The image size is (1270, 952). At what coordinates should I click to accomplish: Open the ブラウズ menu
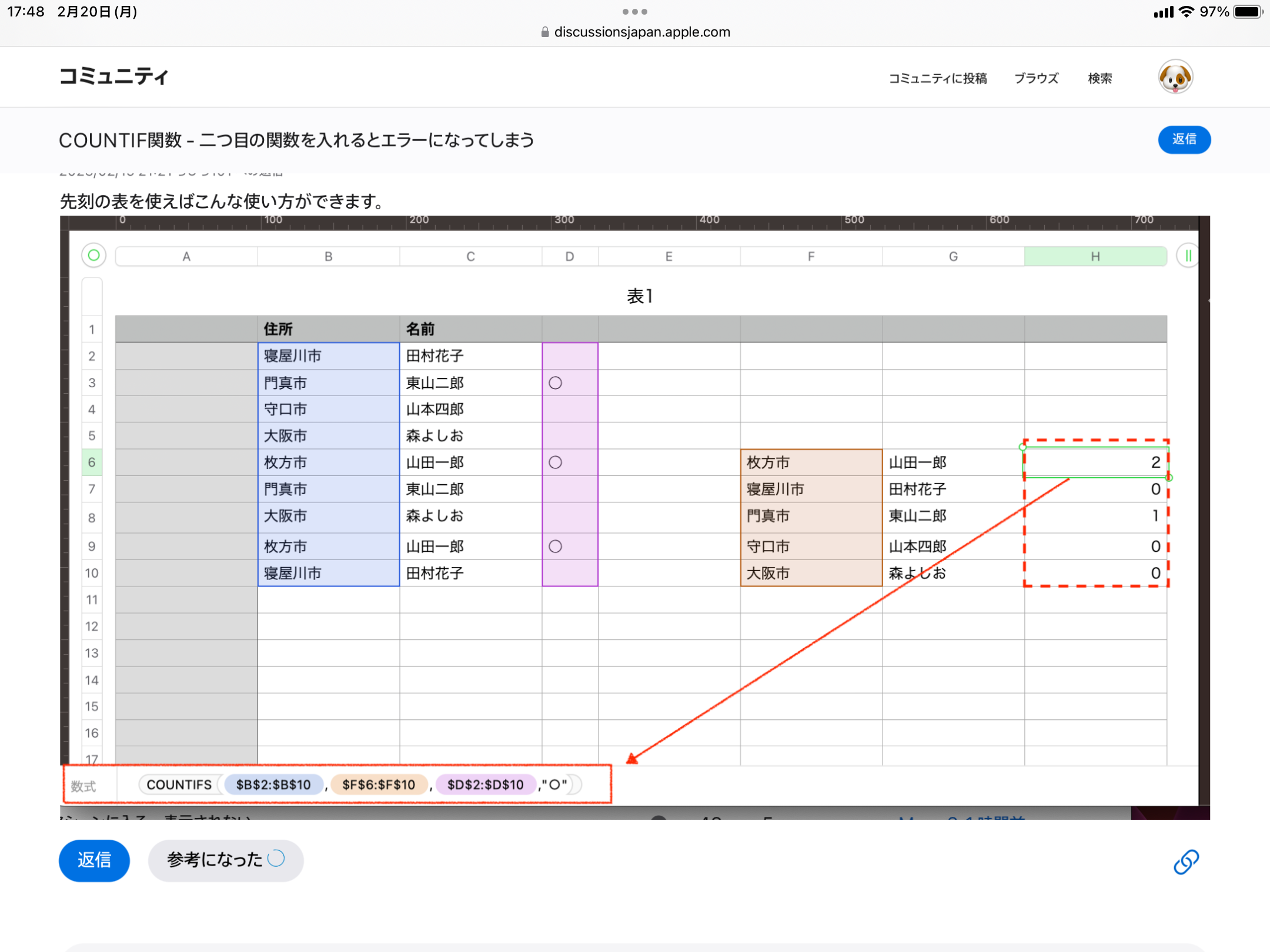pyautogui.click(x=1036, y=78)
